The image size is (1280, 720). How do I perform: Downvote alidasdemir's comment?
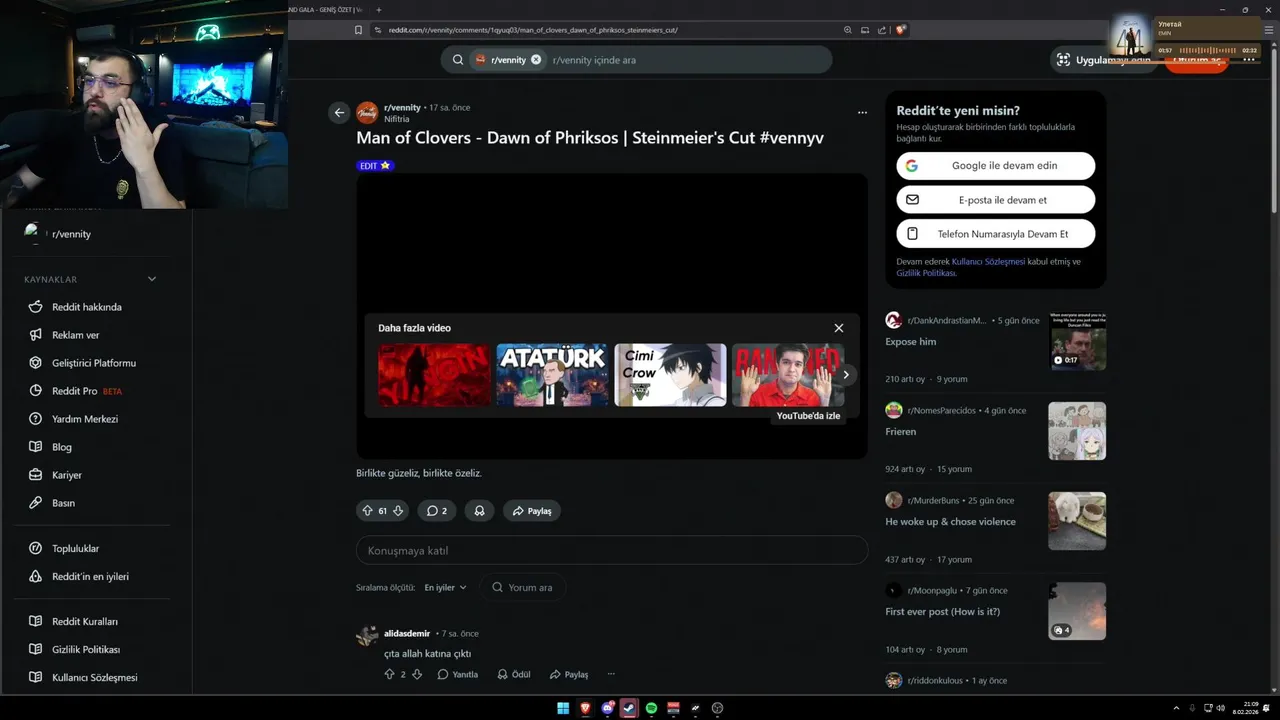click(417, 675)
